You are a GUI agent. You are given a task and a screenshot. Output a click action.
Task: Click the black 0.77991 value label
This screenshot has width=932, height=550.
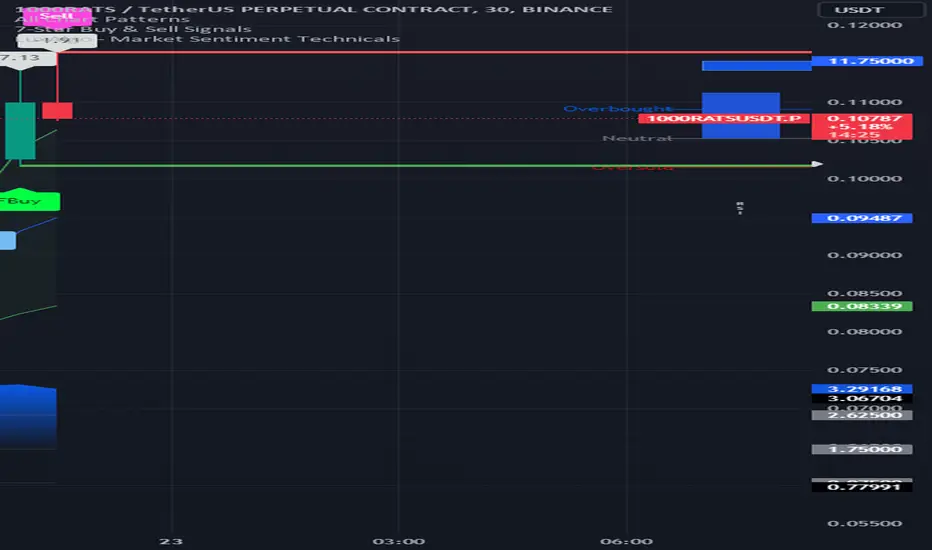click(x=861, y=487)
